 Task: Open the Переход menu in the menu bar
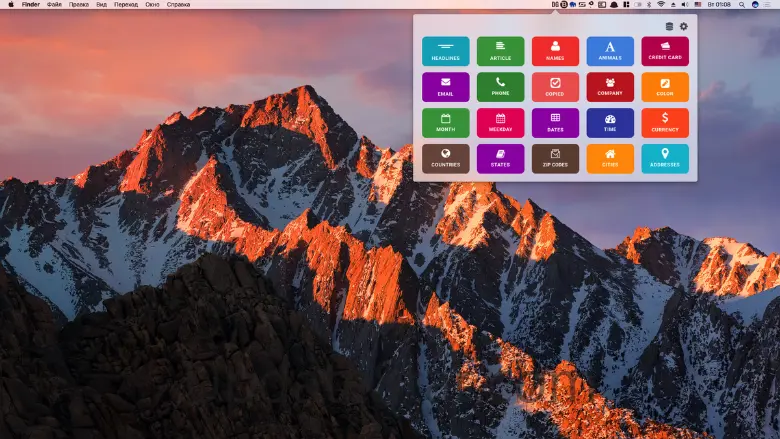click(x=126, y=5)
